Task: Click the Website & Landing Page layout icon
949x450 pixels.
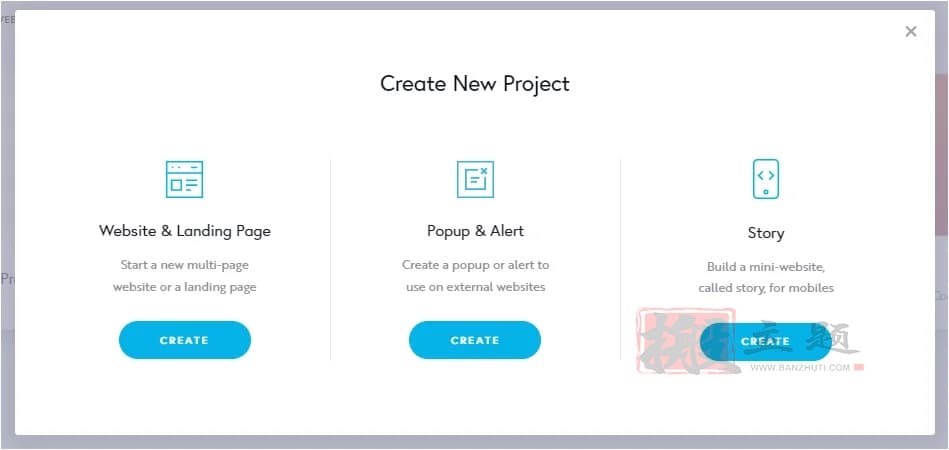Action: point(185,179)
